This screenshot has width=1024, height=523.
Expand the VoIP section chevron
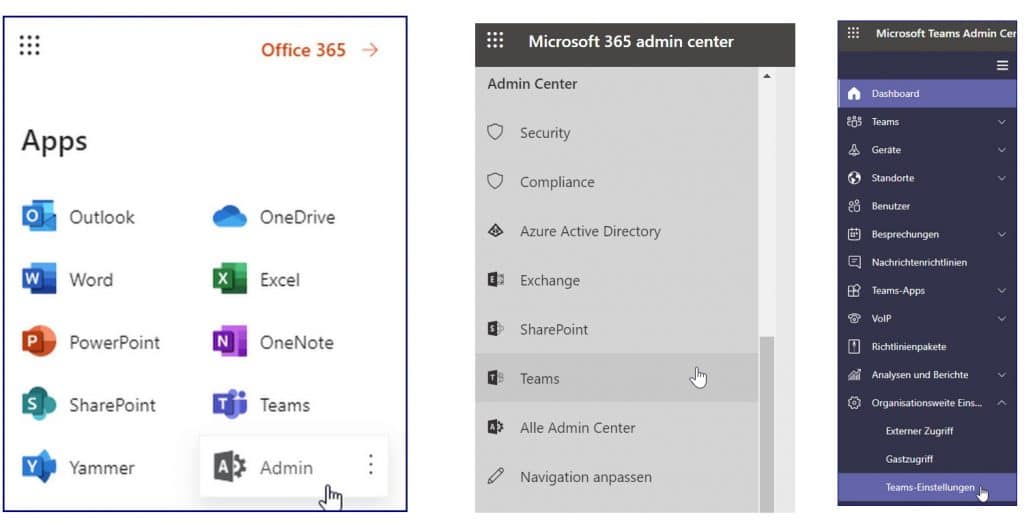(x=1001, y=319)
